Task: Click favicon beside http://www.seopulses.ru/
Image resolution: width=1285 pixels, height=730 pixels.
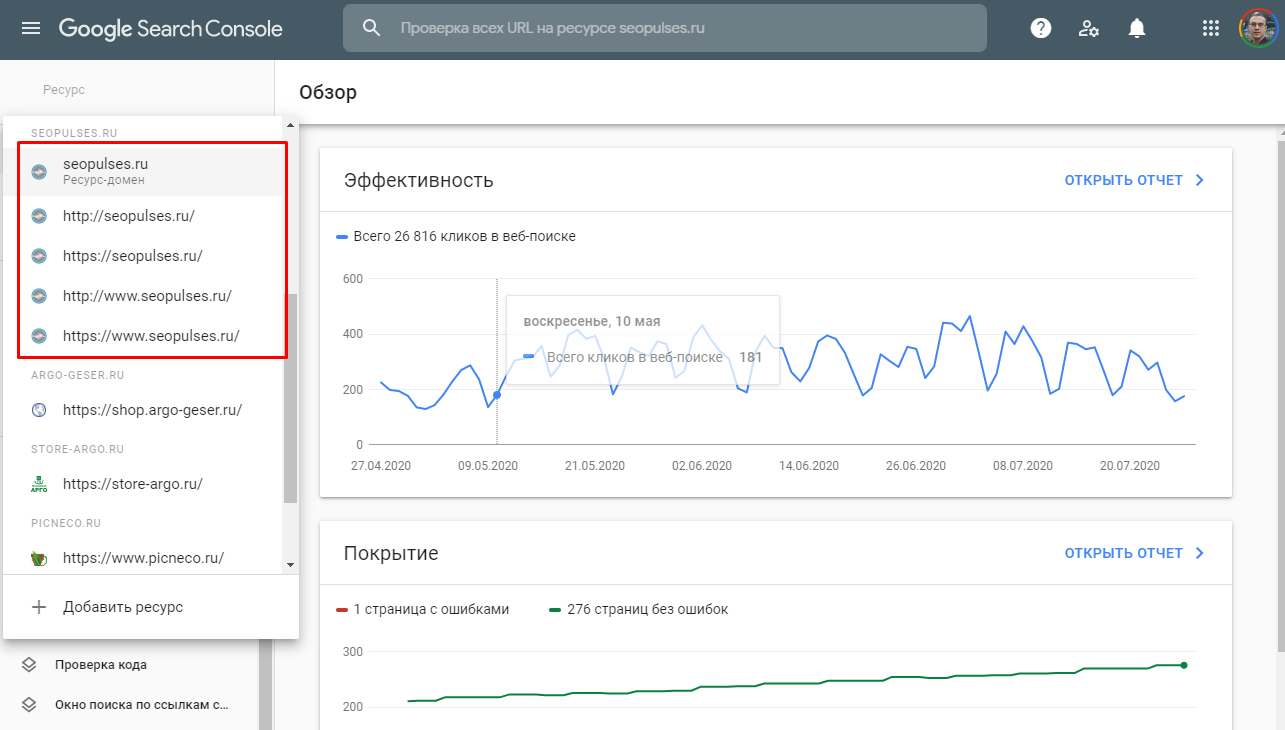Action: tap(39, 296)
